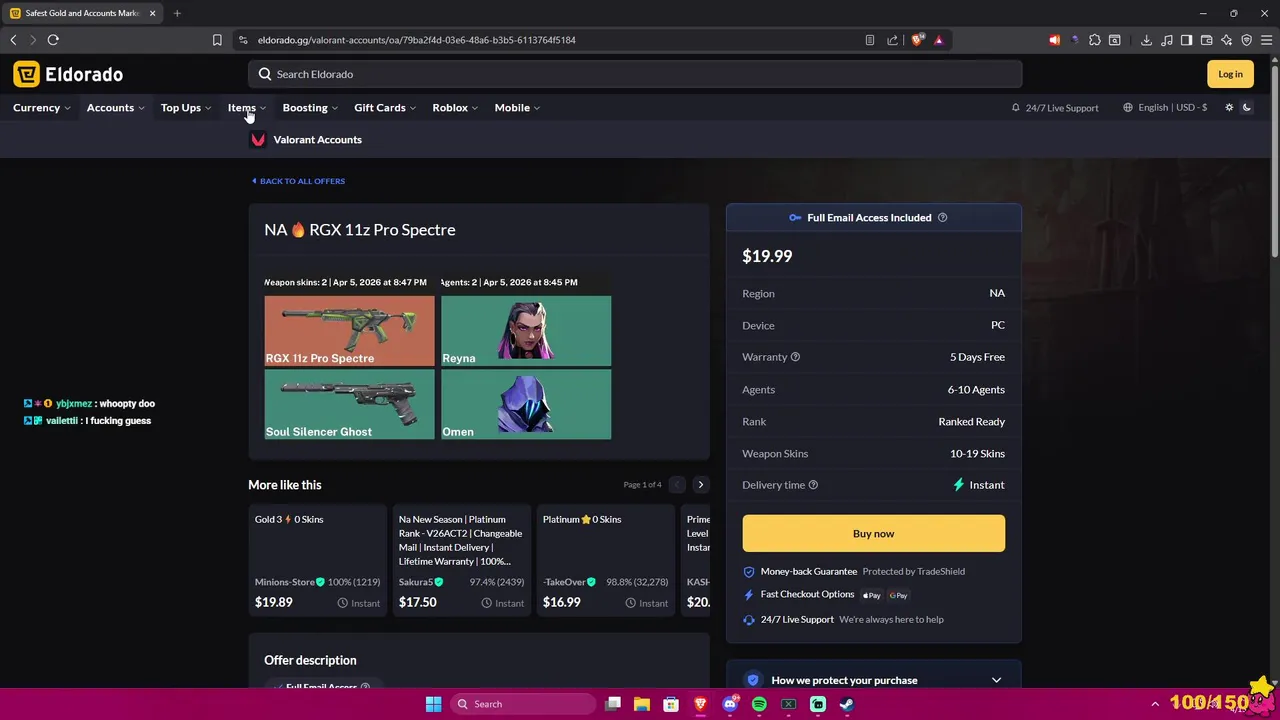This screenshot has height=720, width=1280.
Task: Expand the Mobile menu
Action: point(517,107)
